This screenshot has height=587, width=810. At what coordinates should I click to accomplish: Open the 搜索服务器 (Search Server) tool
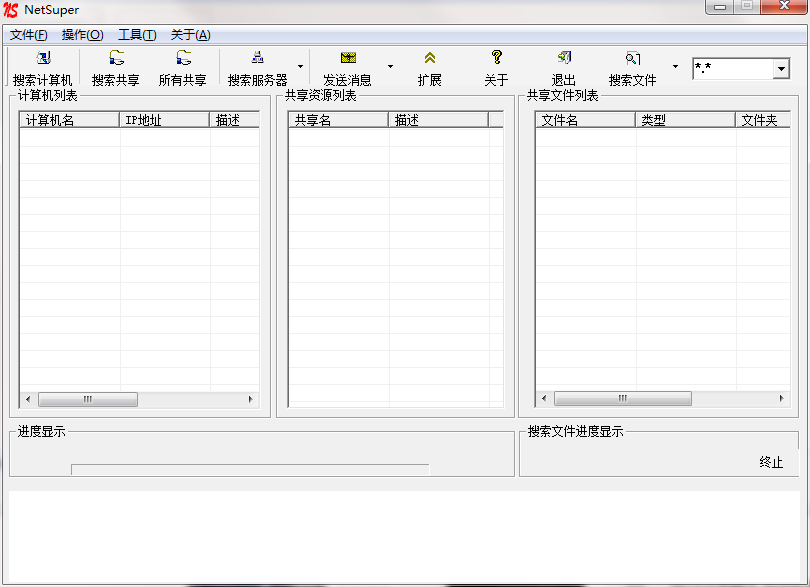(x=254, y=67)
